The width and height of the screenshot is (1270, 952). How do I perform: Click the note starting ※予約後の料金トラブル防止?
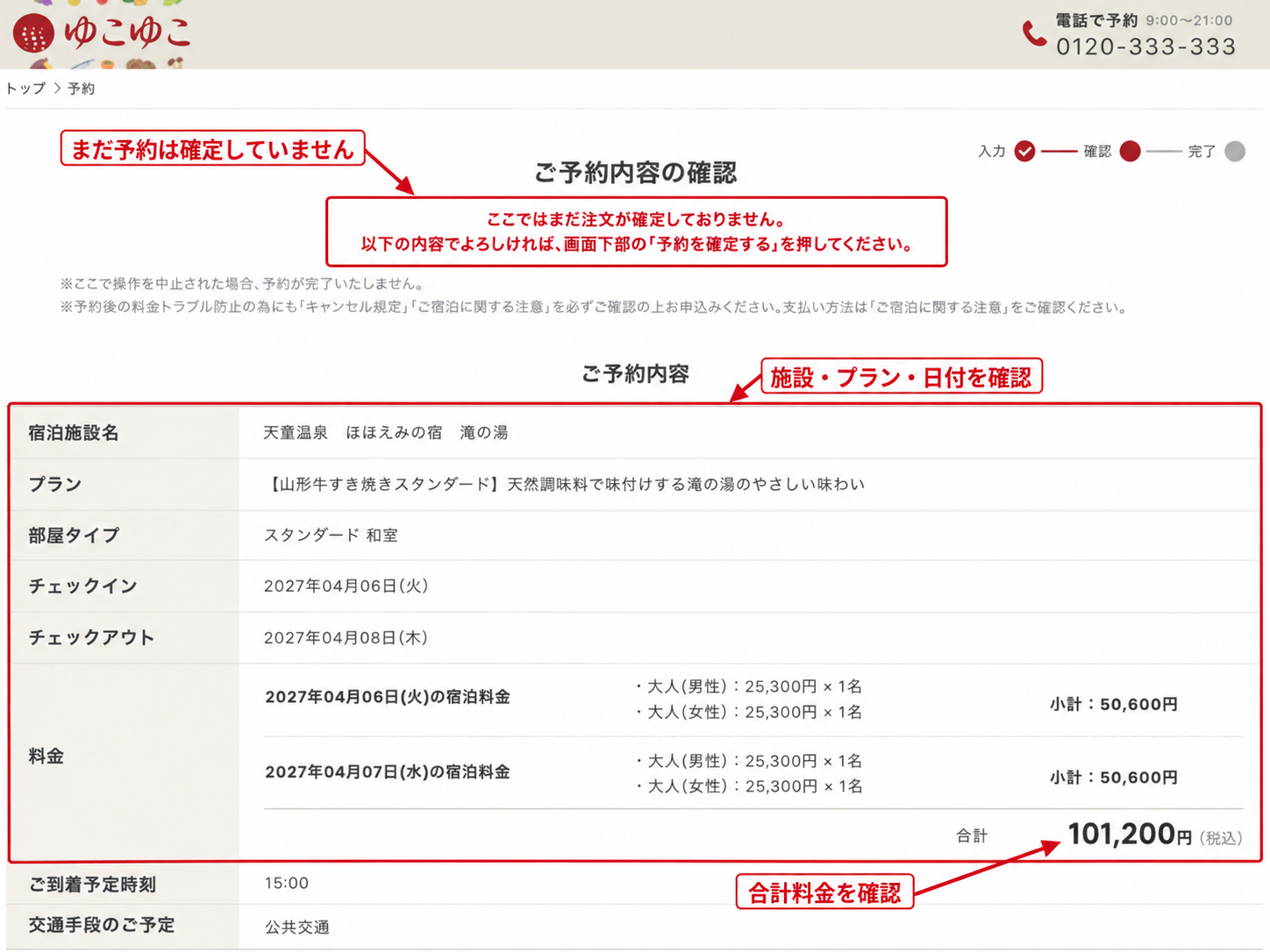click(594, 308)
